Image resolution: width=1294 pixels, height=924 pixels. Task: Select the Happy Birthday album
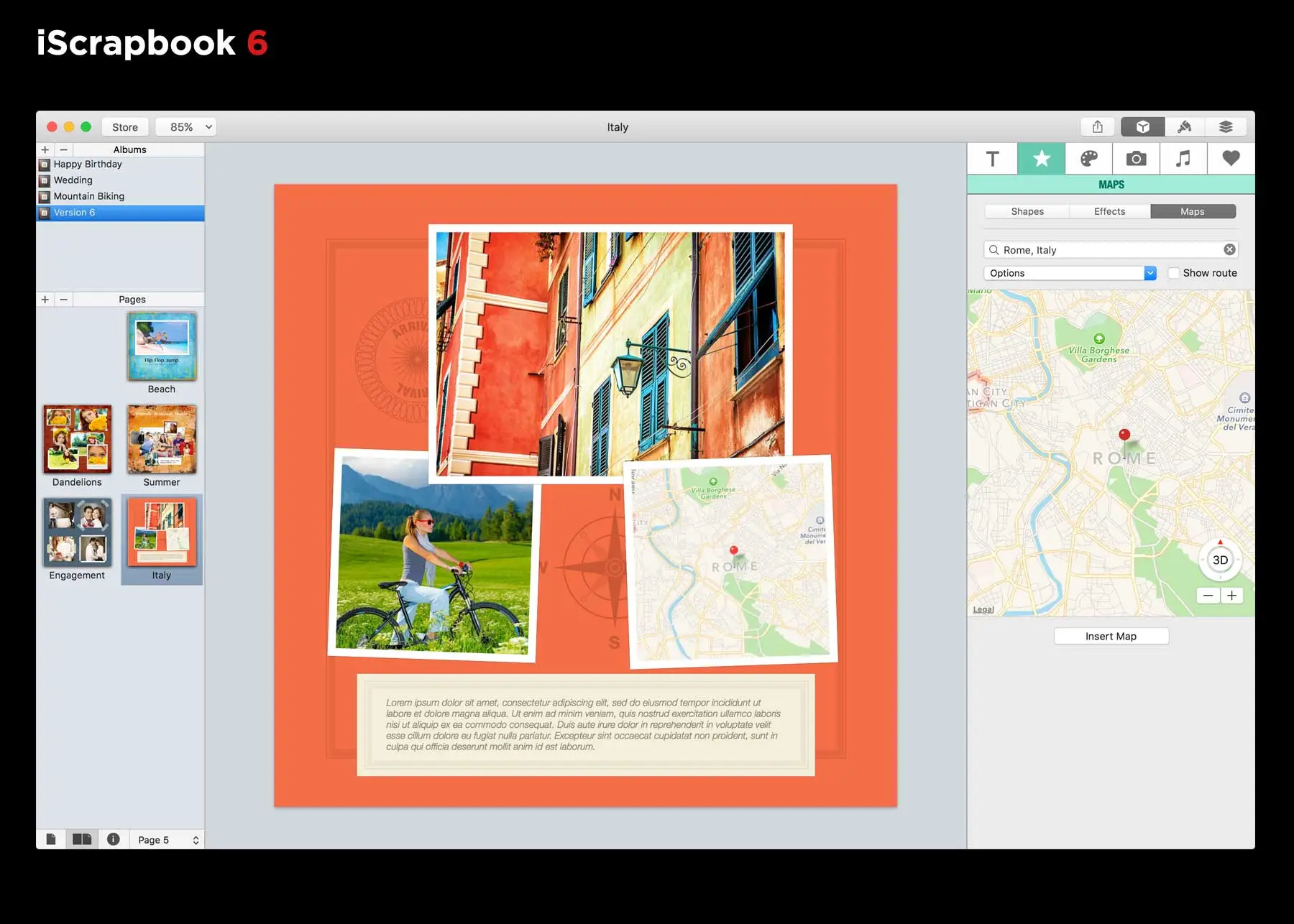point(120,164)
